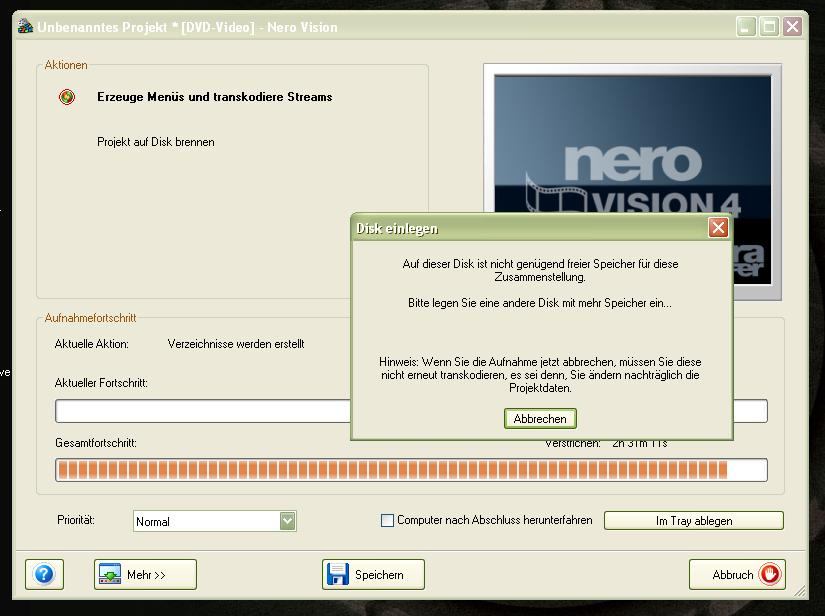Viewport: 825px width, 616px height.
Task: Click the Nero Vision title bar icon
Action: tap(25, 26)
